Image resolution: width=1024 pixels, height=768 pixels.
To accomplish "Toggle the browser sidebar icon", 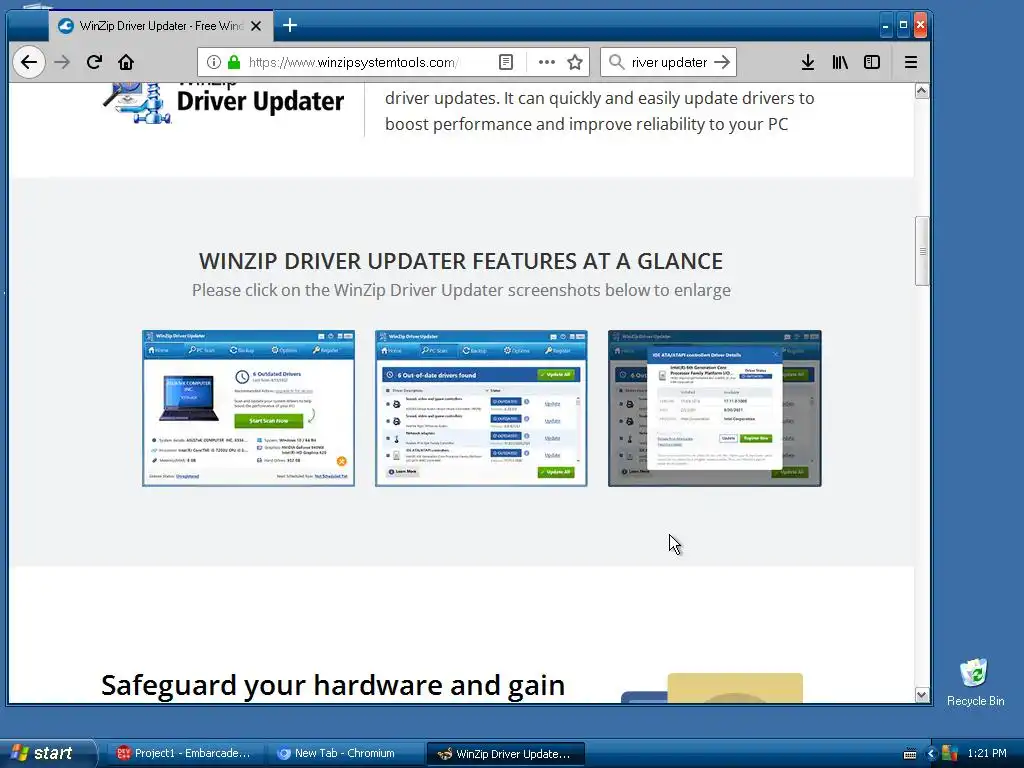I will coord(872,62).
